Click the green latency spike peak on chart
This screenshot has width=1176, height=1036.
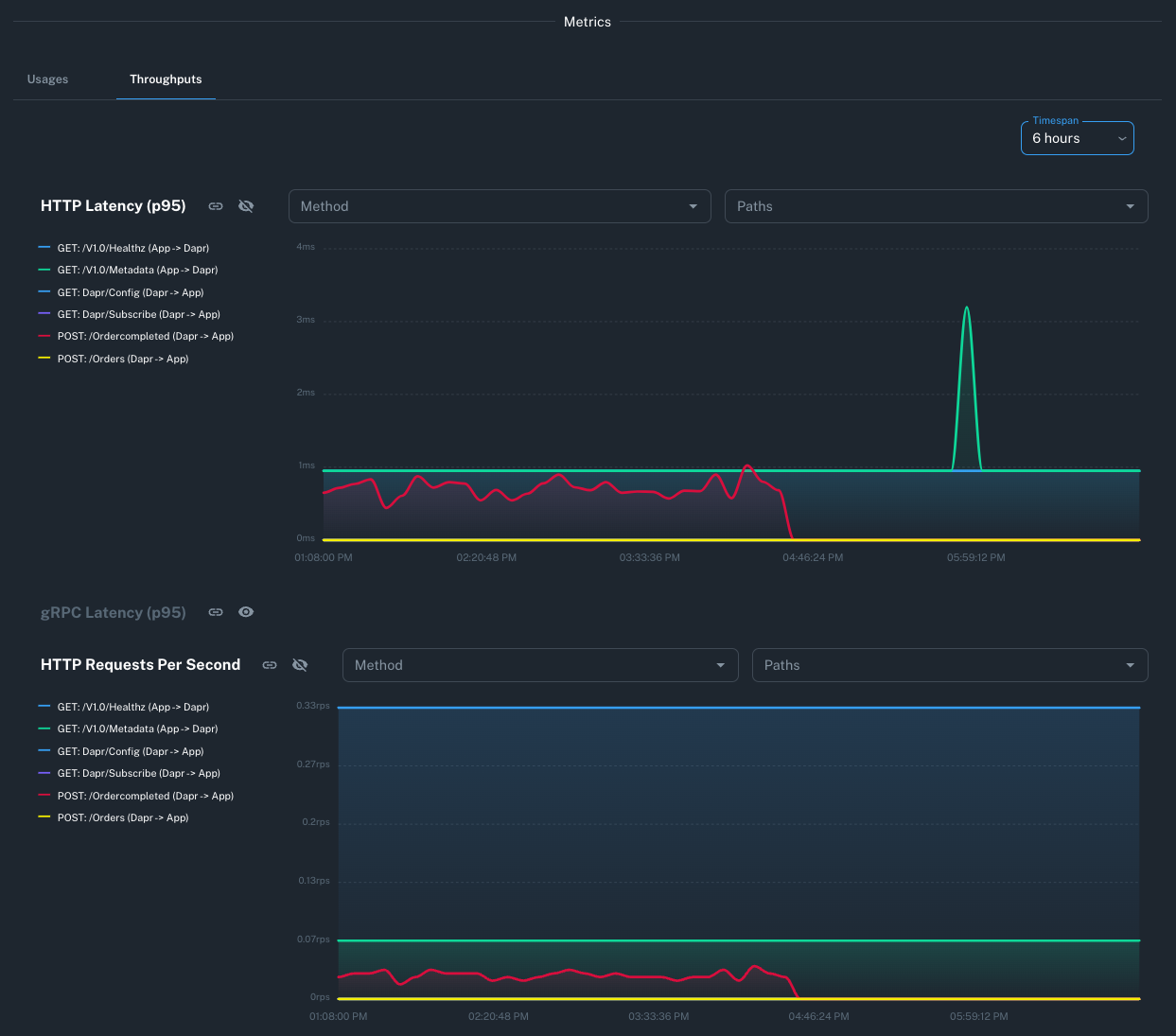click(x=966, y=308)
